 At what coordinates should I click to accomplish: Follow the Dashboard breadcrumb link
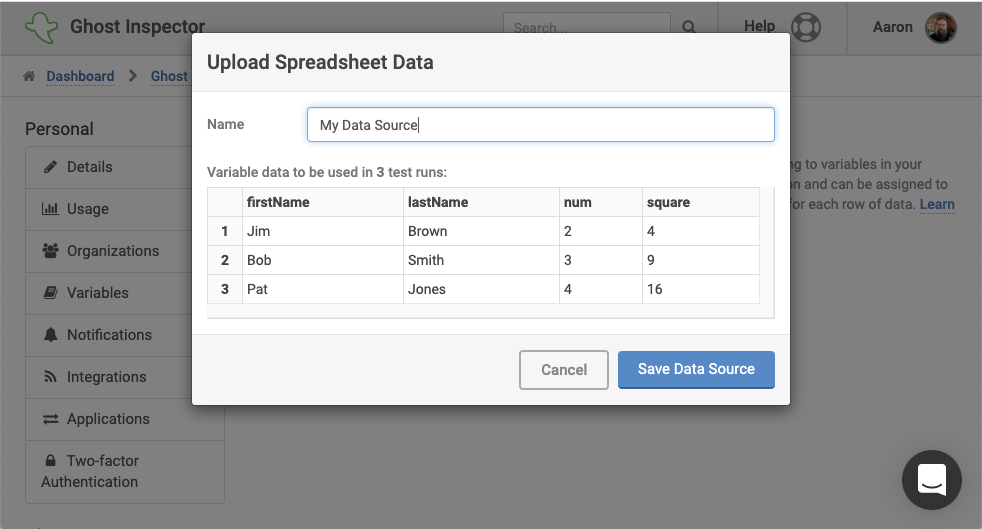coord(80,76)
